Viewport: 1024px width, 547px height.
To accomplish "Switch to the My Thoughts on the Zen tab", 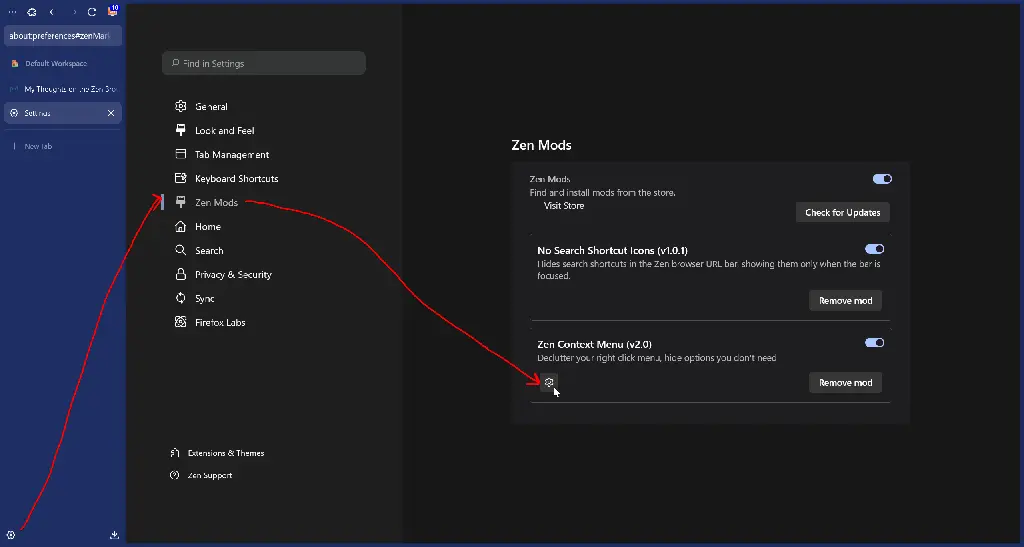I will coord(63,89).
